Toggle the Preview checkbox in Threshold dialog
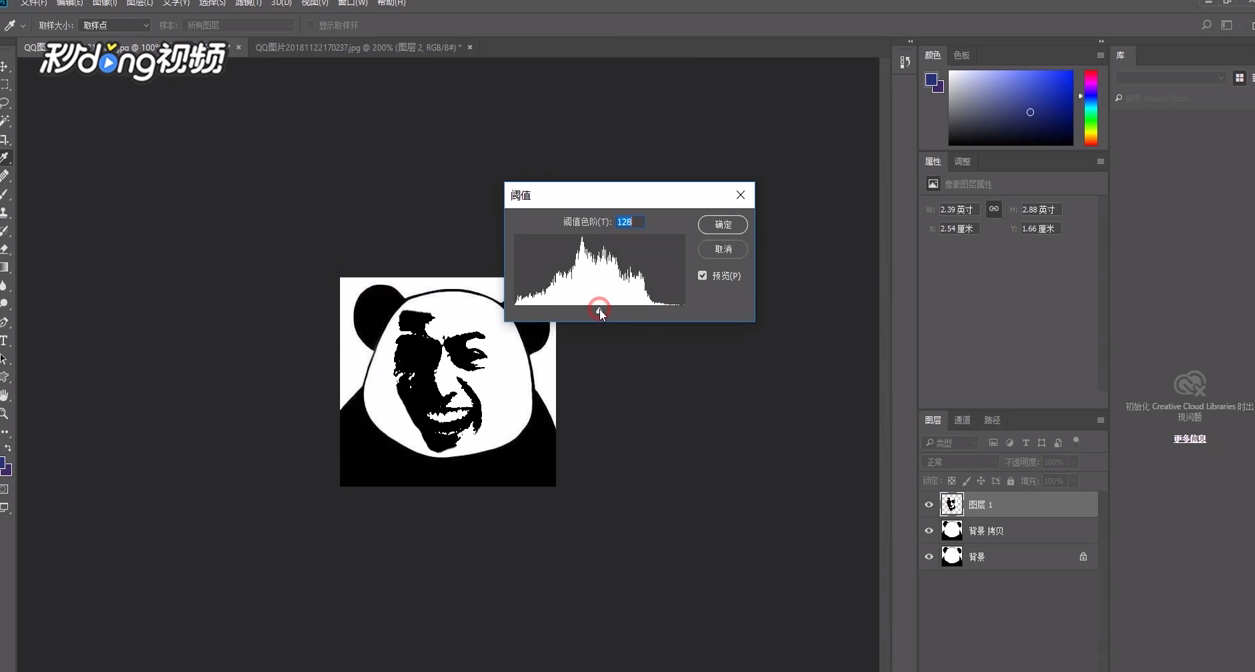This screenshot has width=1255, height=672. pyautogui.click(x=702, y=275)
